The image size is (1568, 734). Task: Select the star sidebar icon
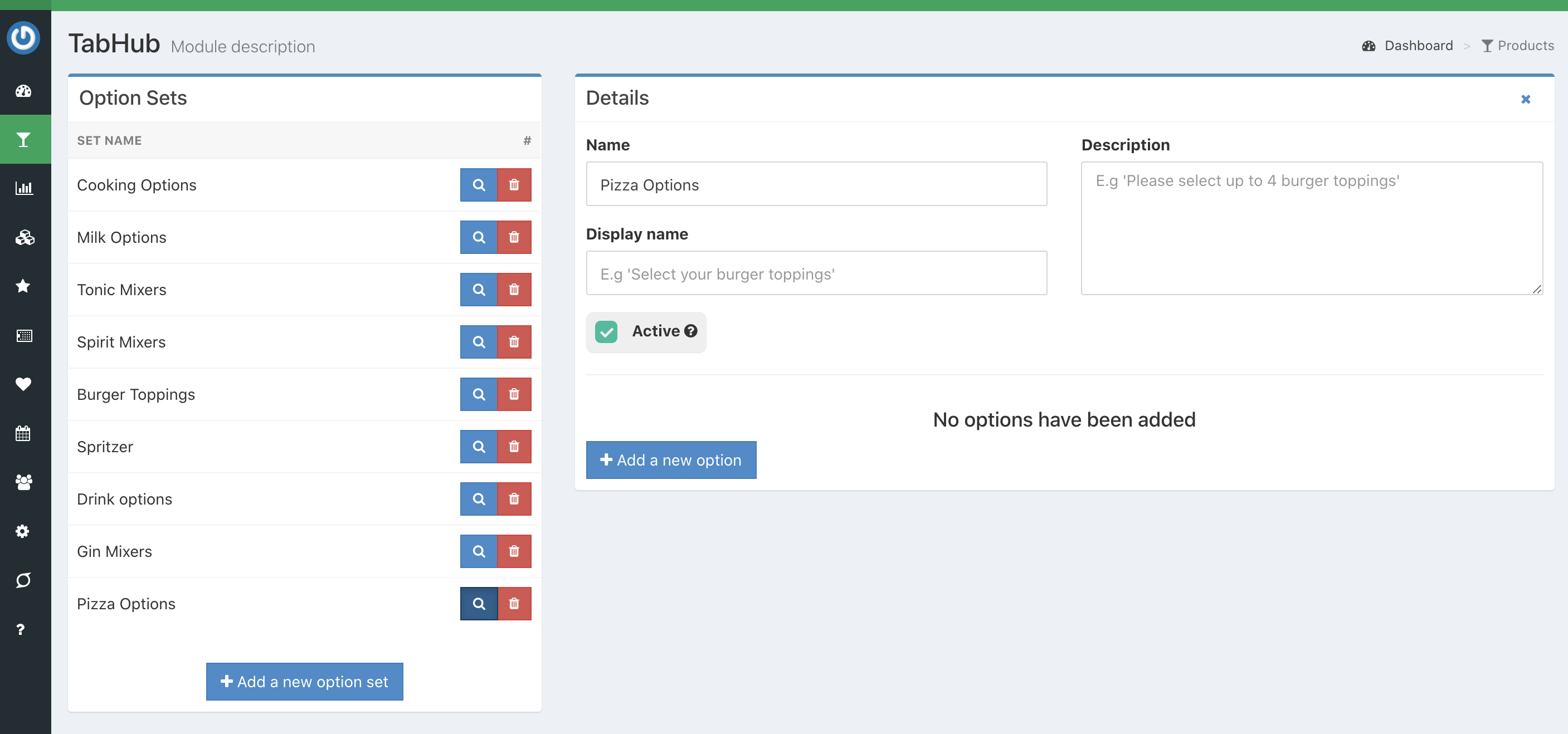click(x=23, y=286)
